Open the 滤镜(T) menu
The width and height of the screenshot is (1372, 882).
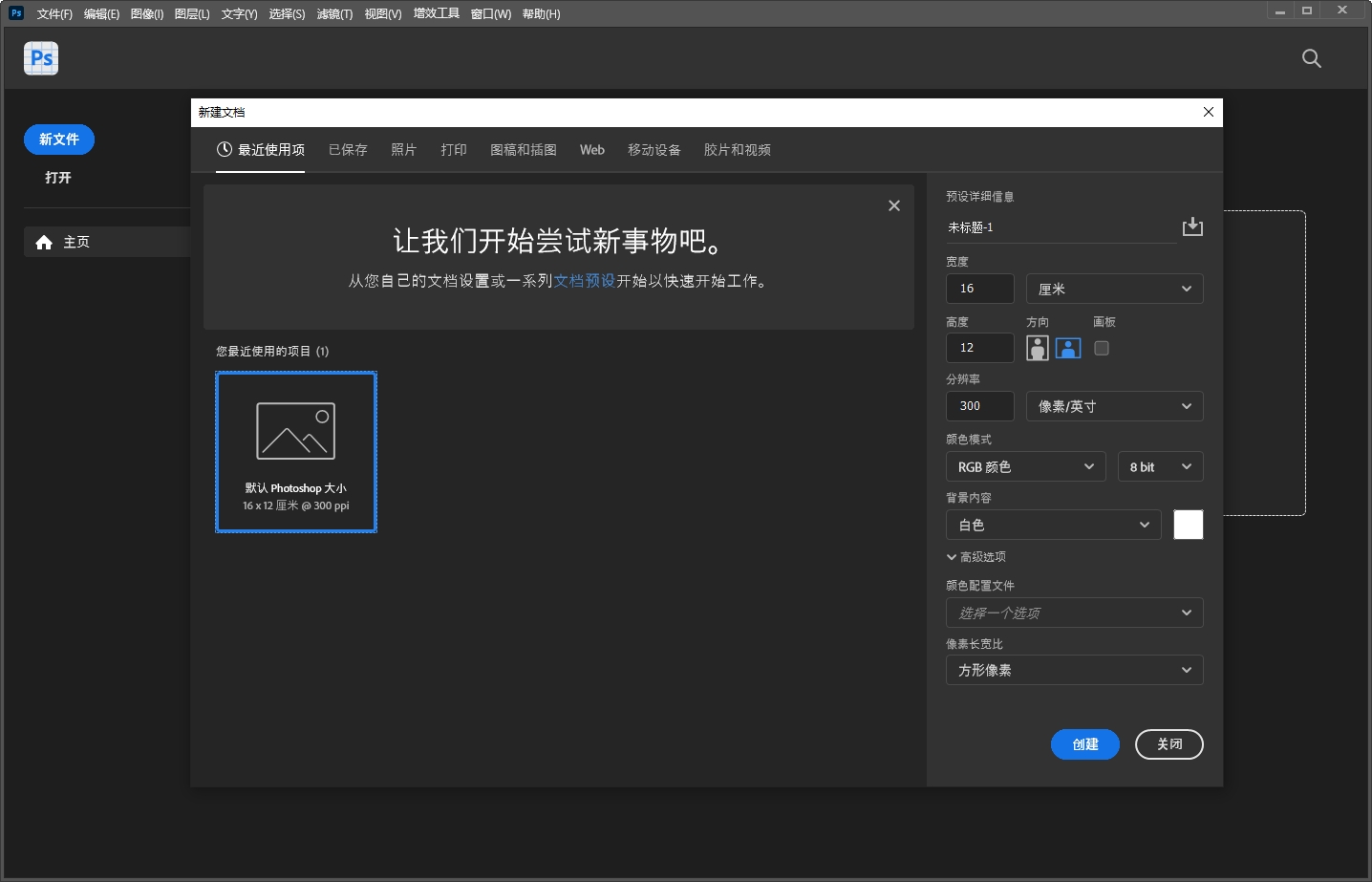(x=334, y=14)
